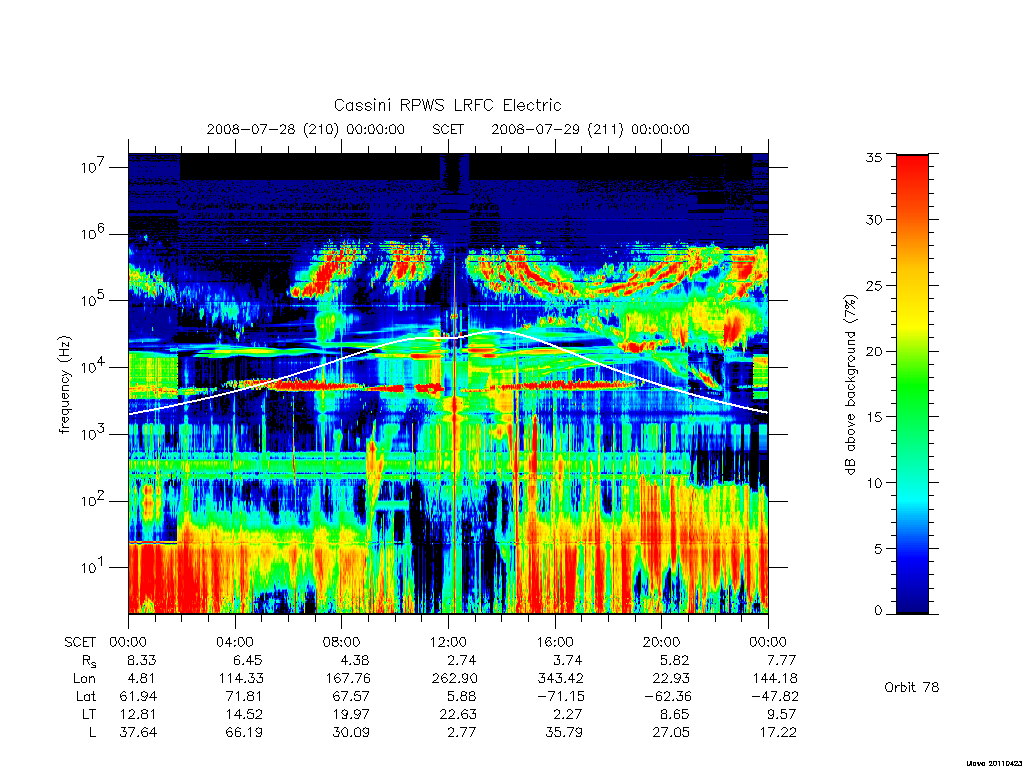Click the '08:00' time tick label

coord(342,642)
